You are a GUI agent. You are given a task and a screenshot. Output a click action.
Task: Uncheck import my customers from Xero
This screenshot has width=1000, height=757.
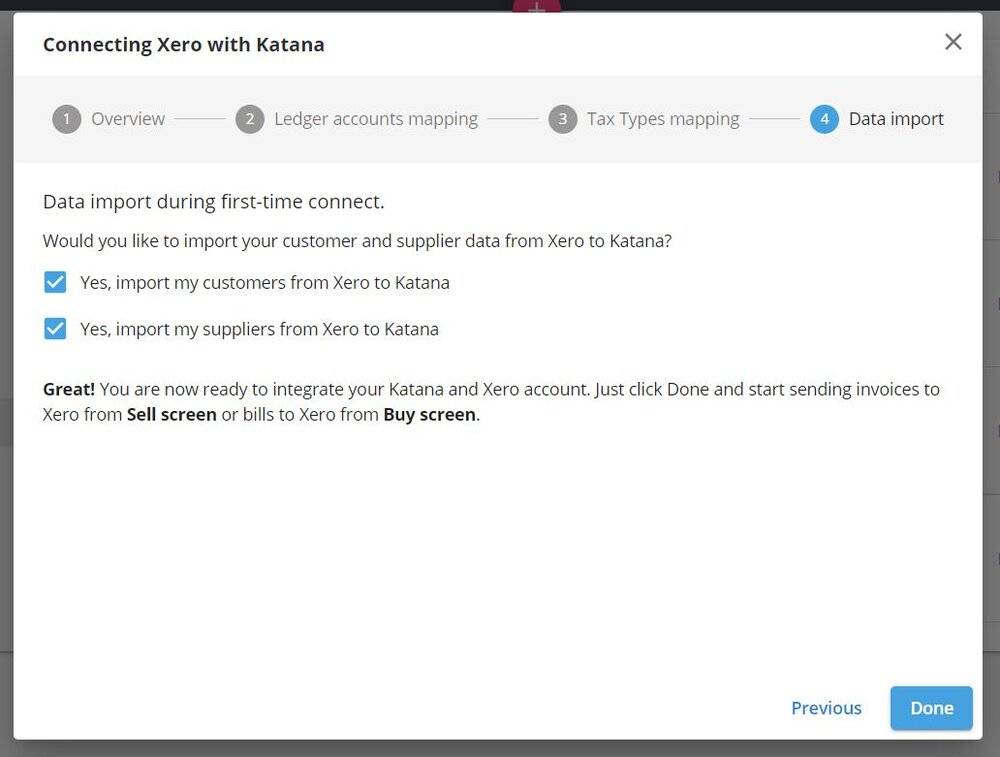coord(55,282)
